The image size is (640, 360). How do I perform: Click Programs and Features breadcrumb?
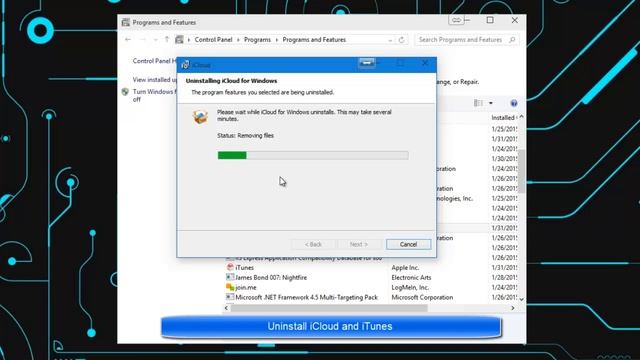click(314, 40)
